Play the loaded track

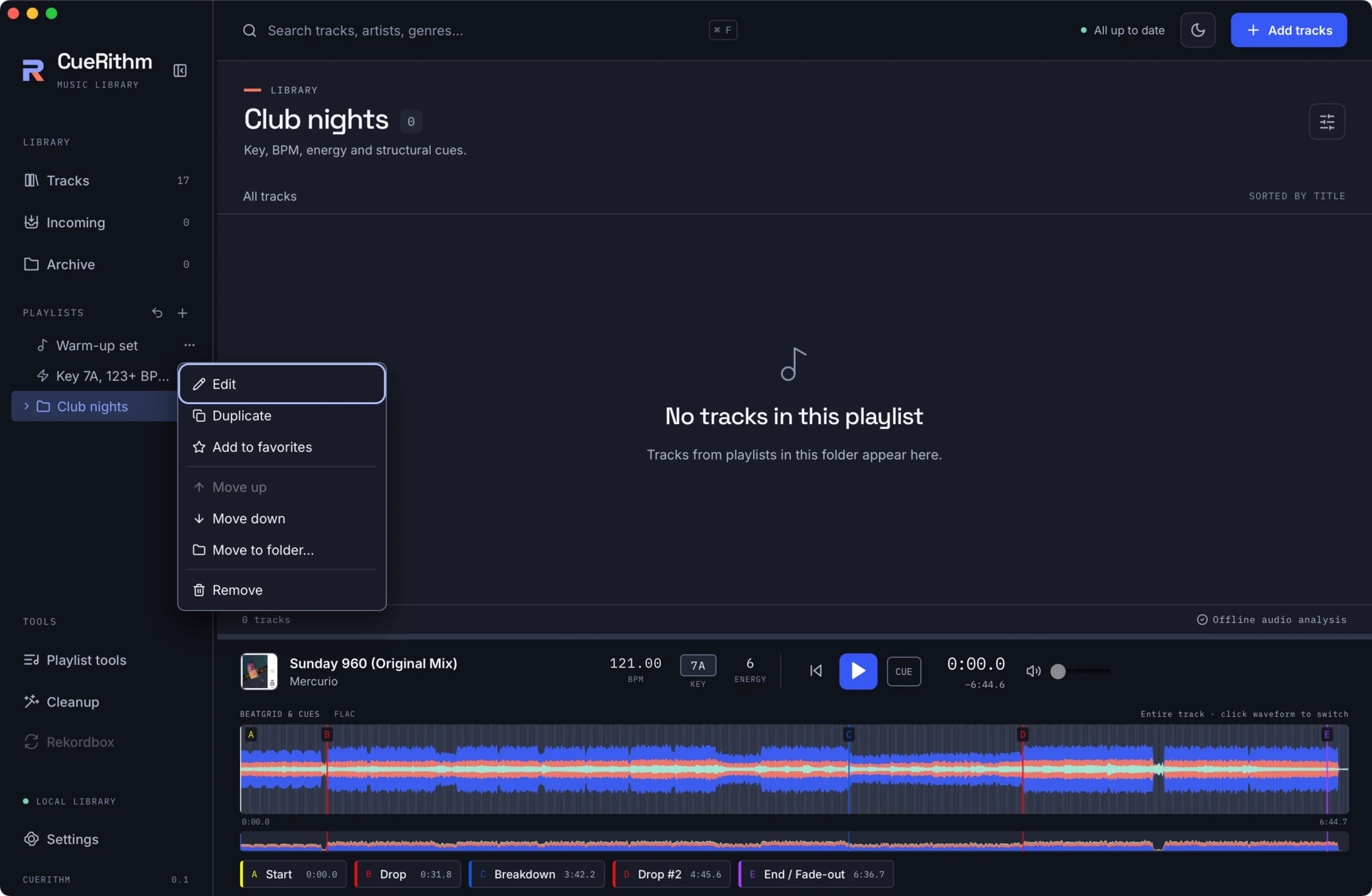(x=858, y=671)
